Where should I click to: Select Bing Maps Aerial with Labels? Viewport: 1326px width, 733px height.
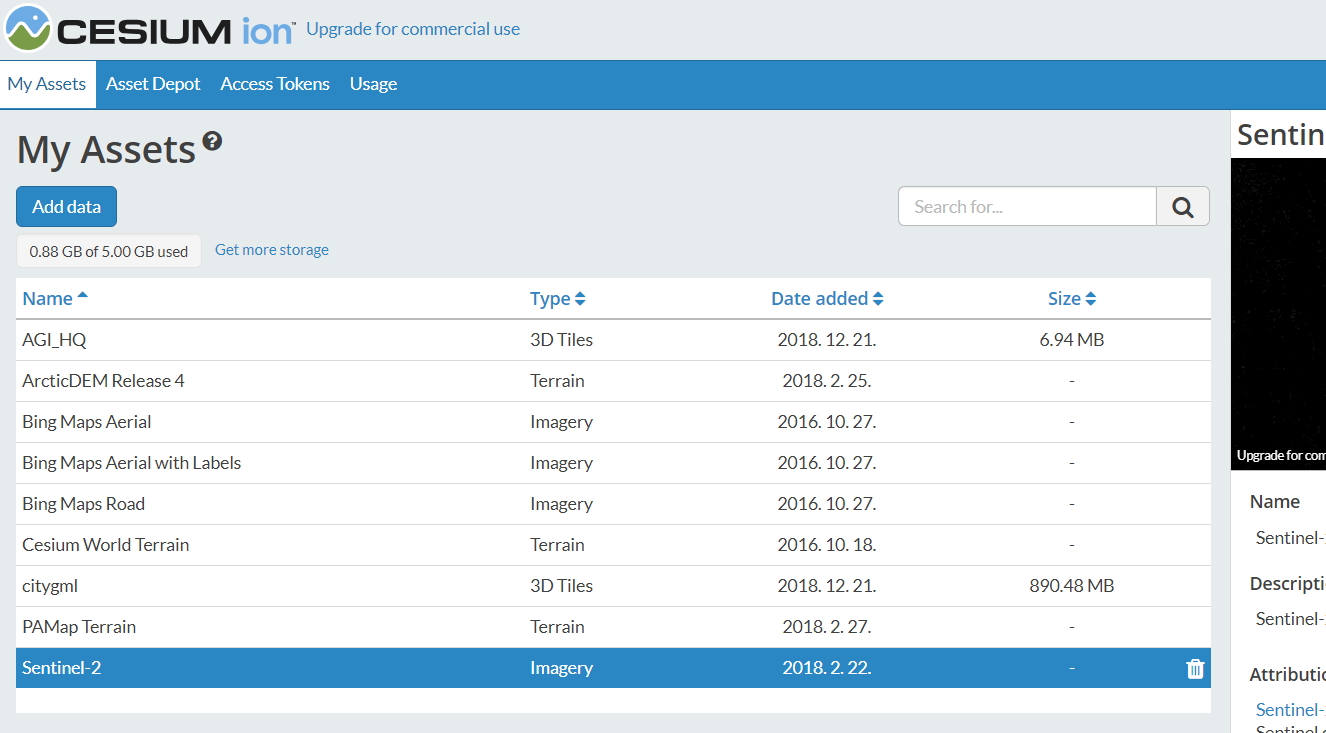[613, 463]
